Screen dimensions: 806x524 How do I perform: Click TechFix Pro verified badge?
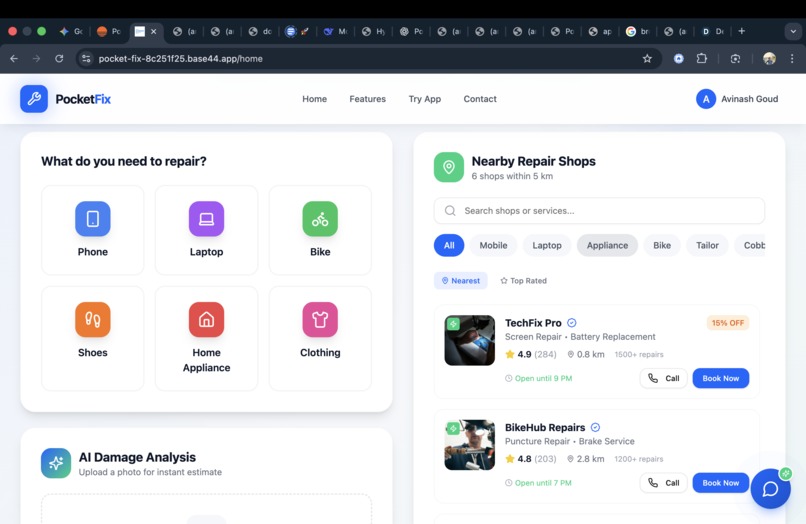coord(572,323)
